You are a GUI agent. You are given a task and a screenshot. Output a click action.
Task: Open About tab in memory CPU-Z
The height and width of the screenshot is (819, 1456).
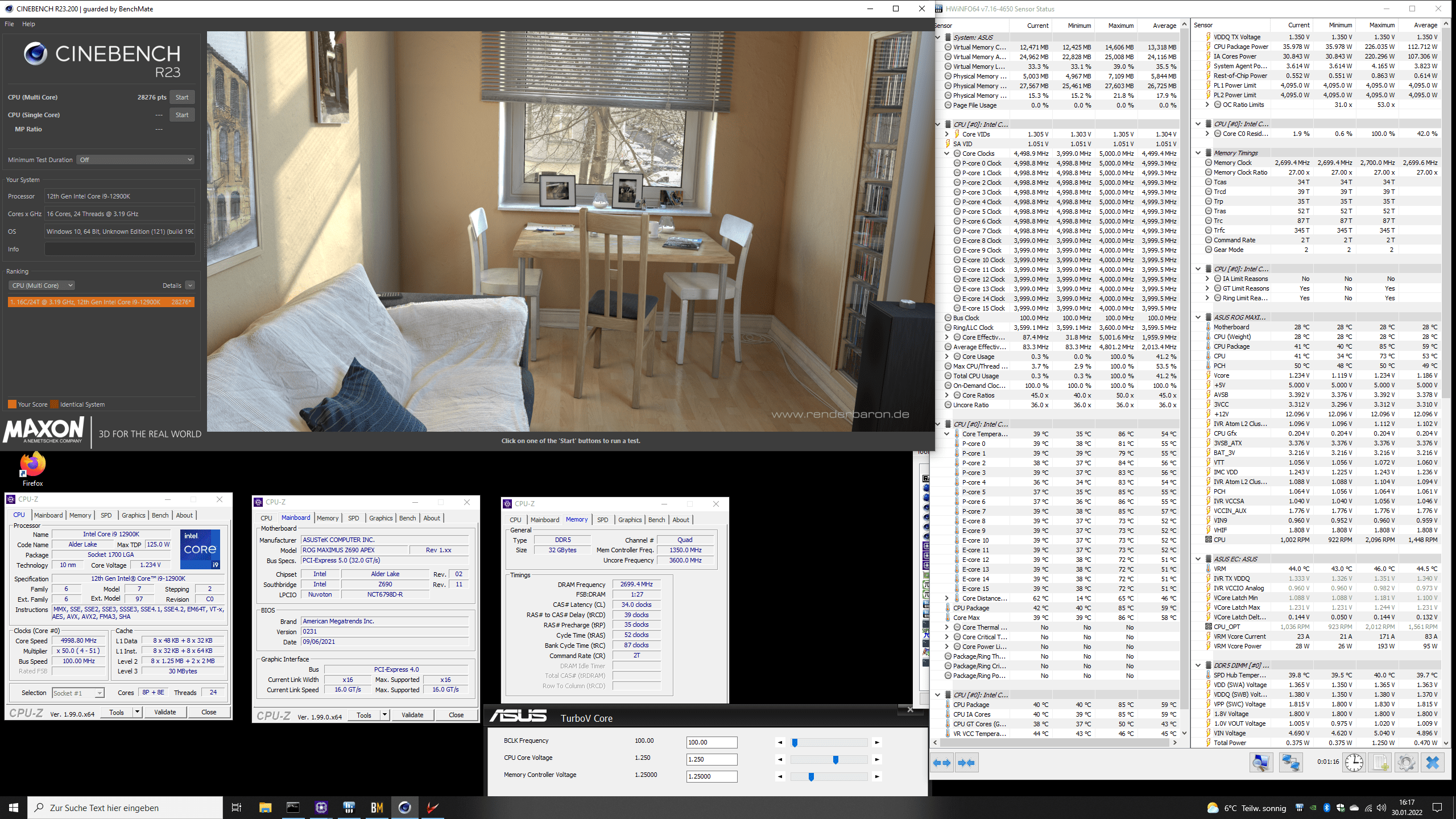(x=681, y=520)
